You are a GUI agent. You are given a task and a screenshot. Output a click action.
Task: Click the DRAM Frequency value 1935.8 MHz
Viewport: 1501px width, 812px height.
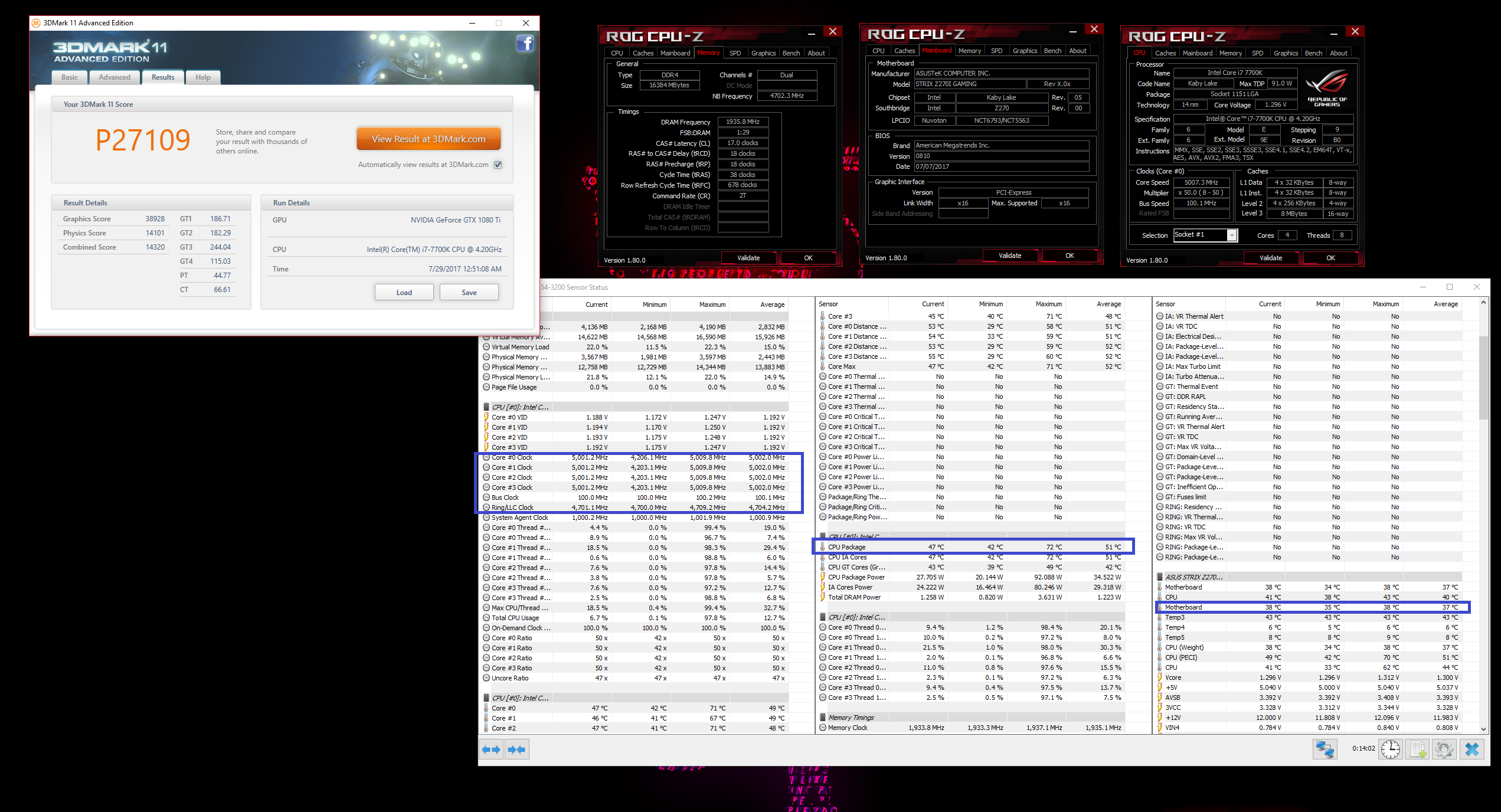pyautogui.click(x=743, y=122)
